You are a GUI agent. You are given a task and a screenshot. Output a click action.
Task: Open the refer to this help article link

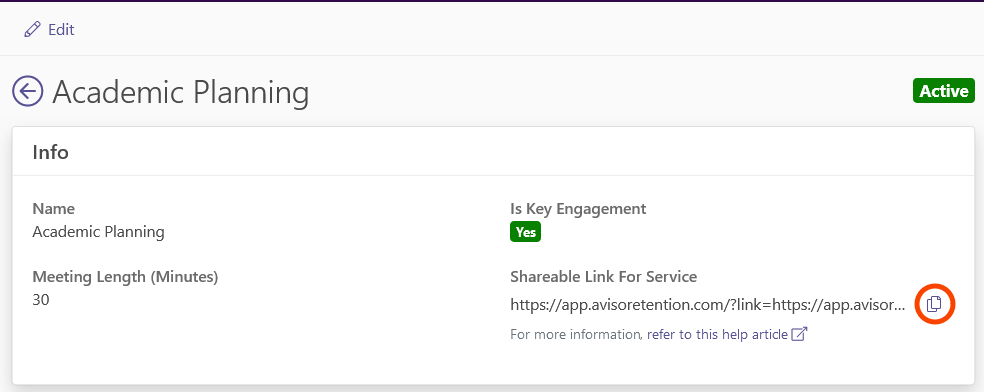coord(717,334)
